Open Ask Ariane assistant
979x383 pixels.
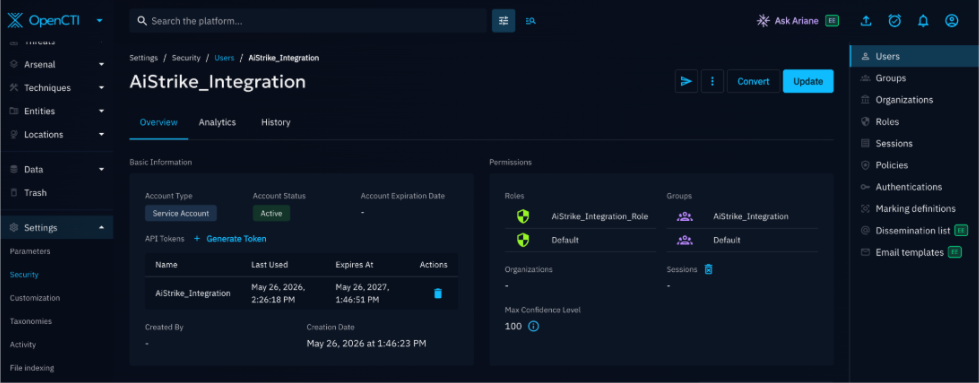(797, 21)
